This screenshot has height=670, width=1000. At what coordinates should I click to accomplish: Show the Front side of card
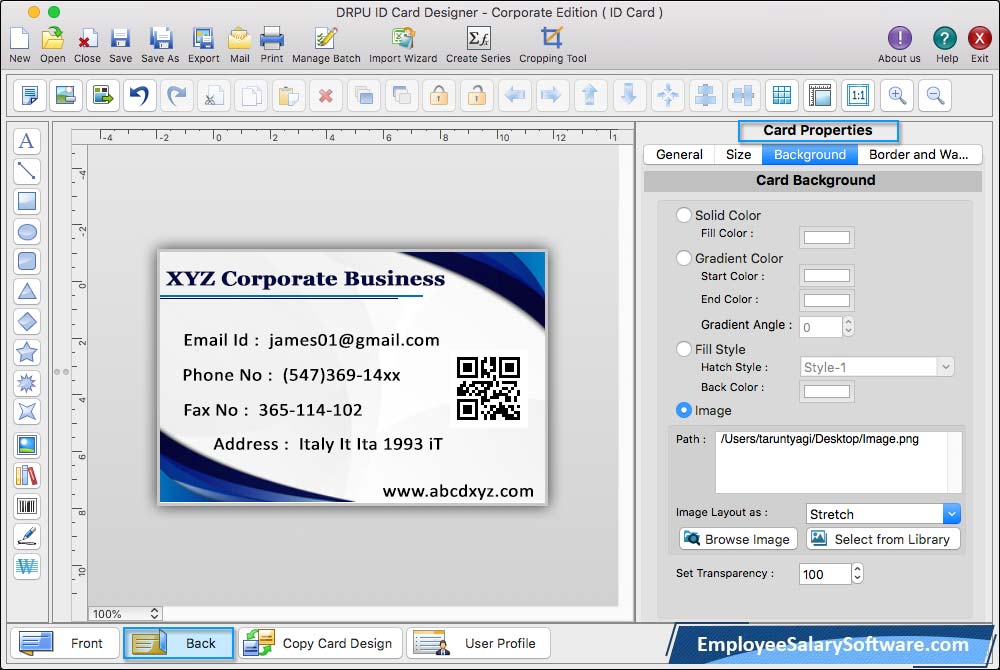pos(65,643)
